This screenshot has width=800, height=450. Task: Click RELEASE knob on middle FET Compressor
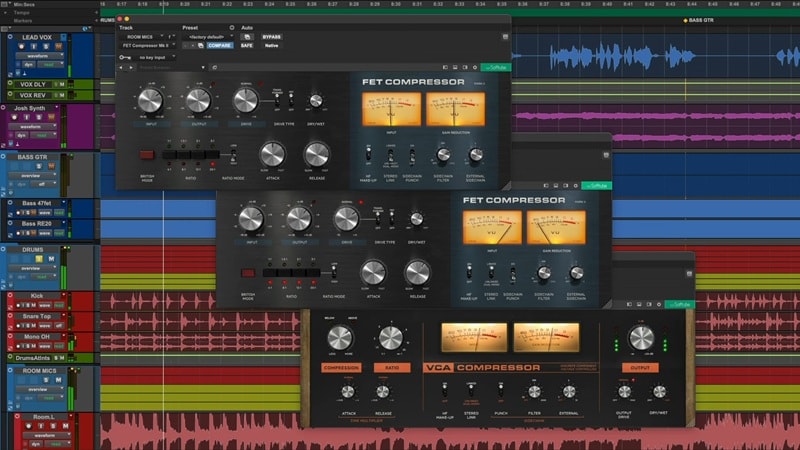tap(417, 272)
